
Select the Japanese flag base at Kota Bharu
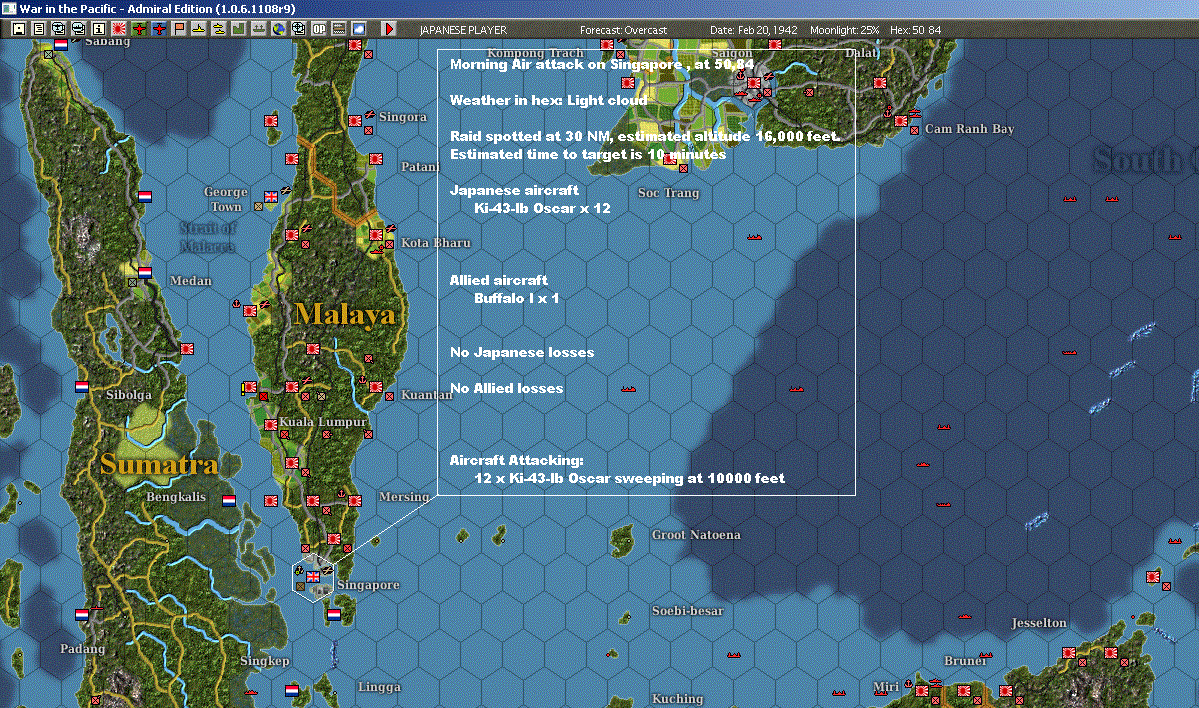point(376,235)
